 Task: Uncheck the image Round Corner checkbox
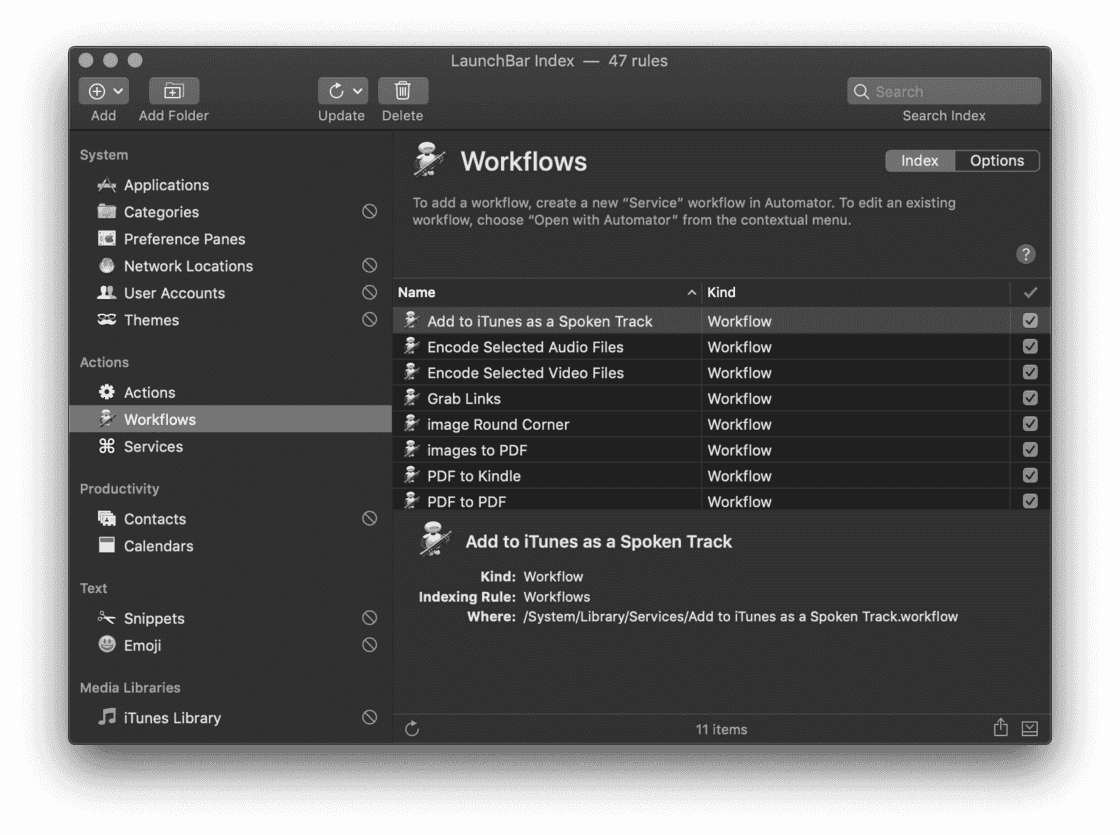coord(1030,424)
